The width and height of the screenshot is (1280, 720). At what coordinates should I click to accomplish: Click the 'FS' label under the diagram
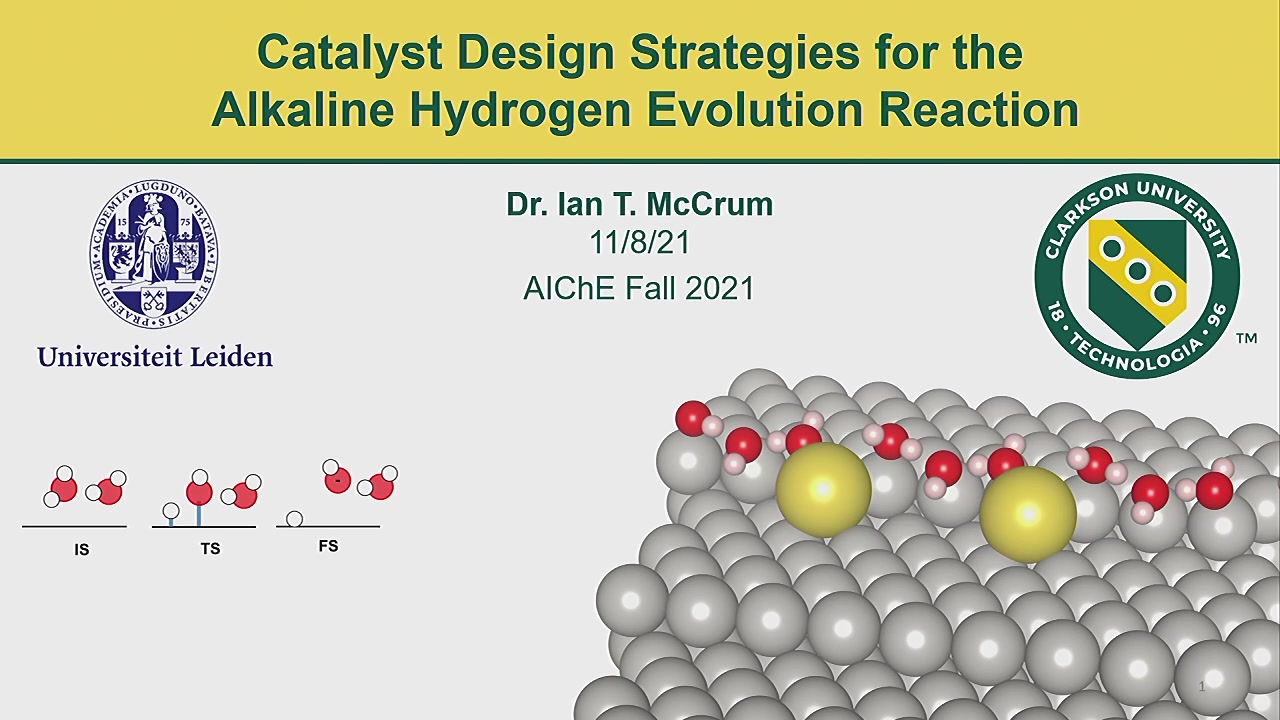point(328,546)
